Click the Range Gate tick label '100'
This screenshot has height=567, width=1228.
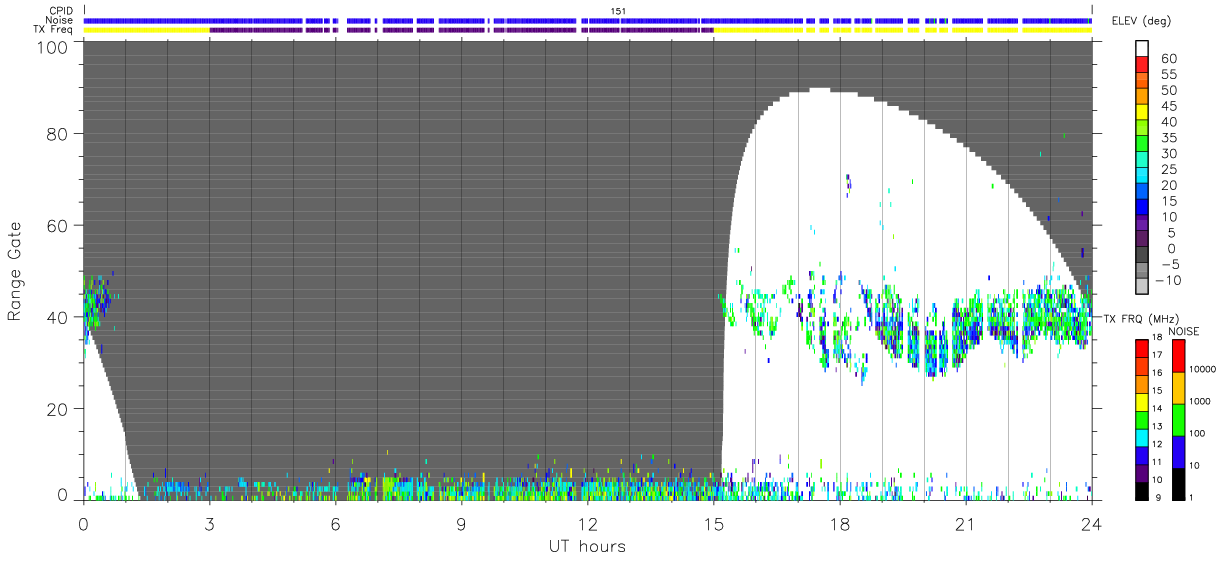53,46
